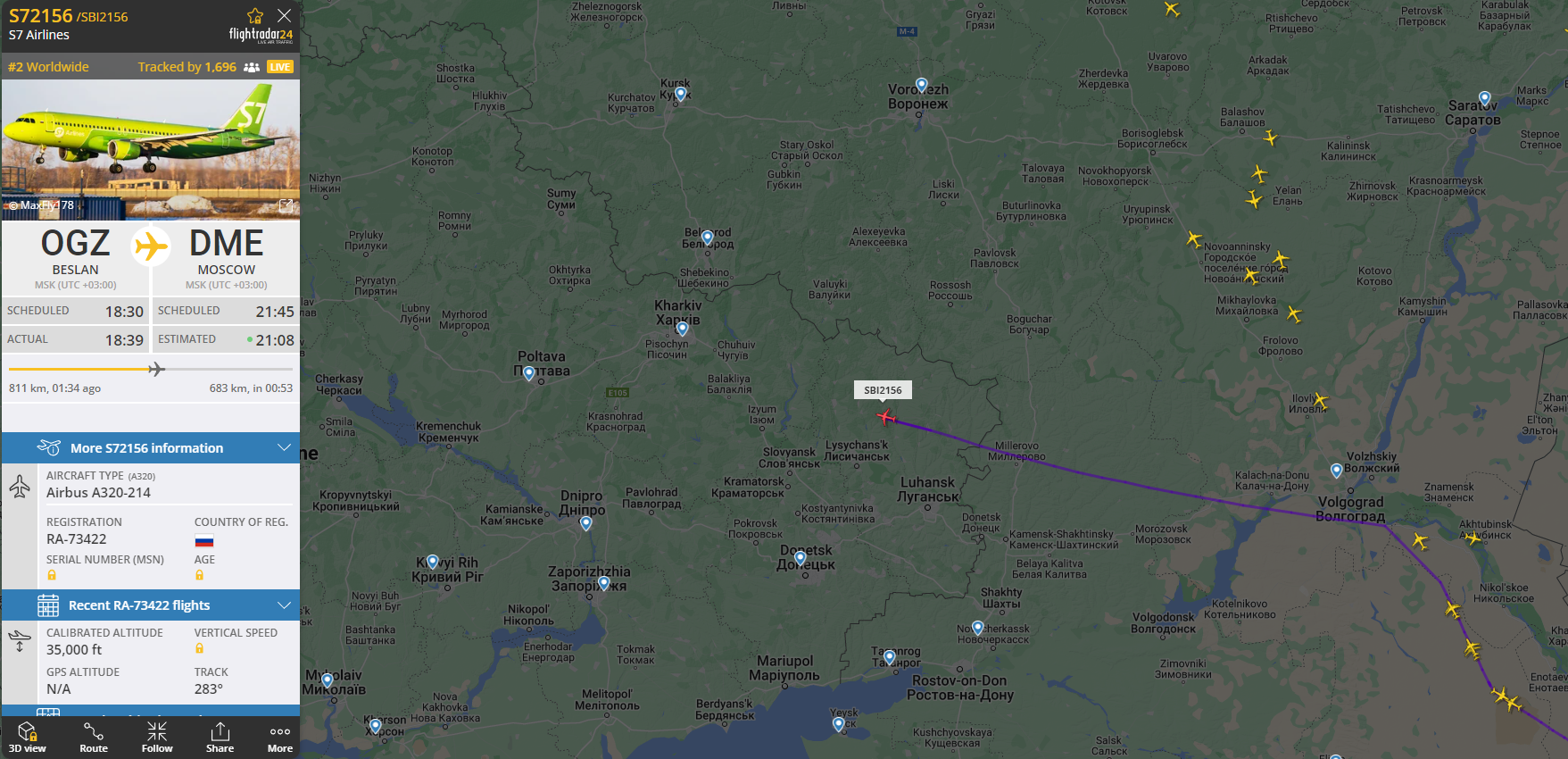Viewport: 1568px width, 759px height.
Task: Close the S72156 flight panel
Action: click(x=284, y=15)
